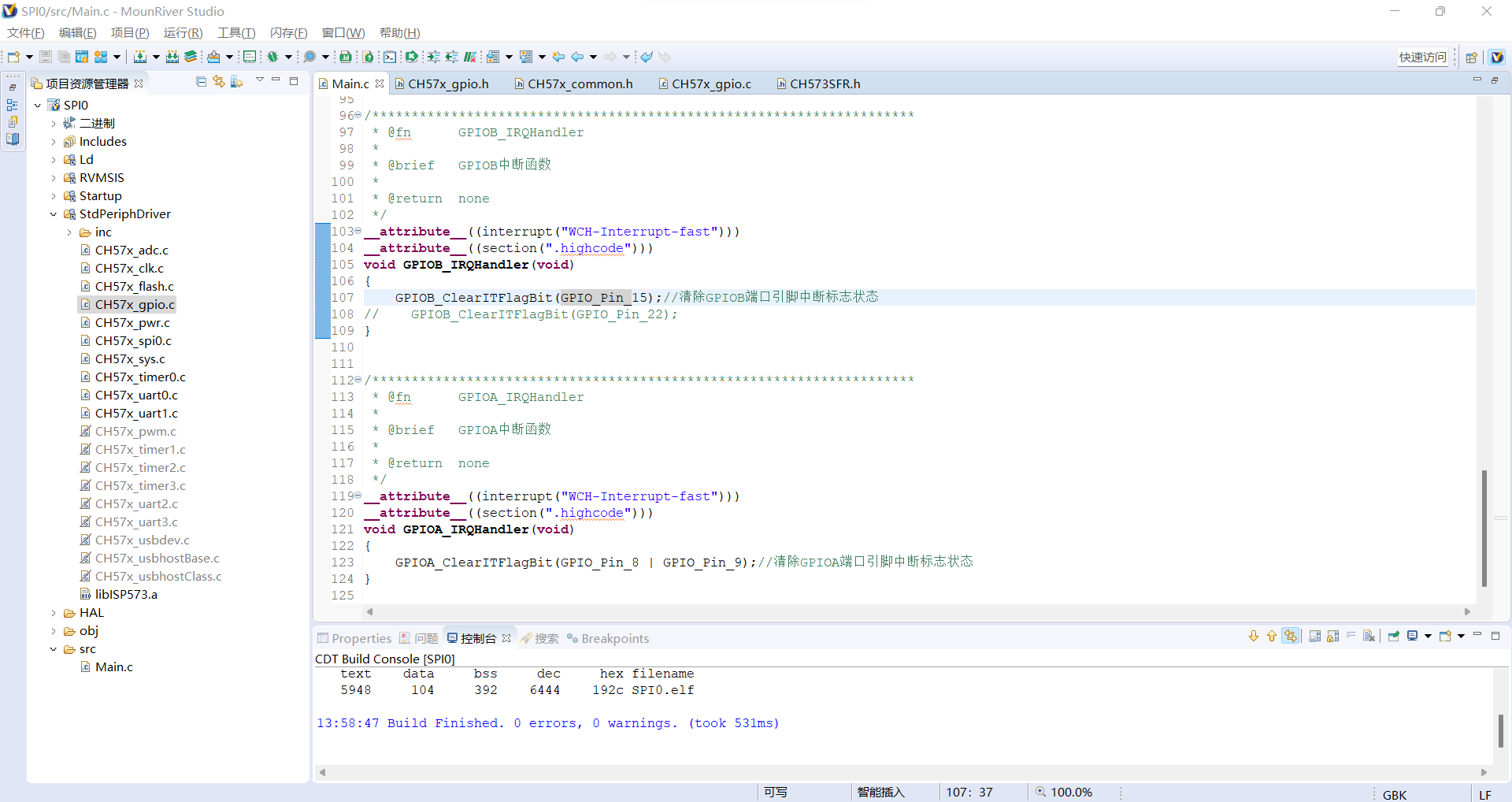Click the MounRiver perspective icon at top right
This screenshot has height=802, width=1512.
point(1497,57)
